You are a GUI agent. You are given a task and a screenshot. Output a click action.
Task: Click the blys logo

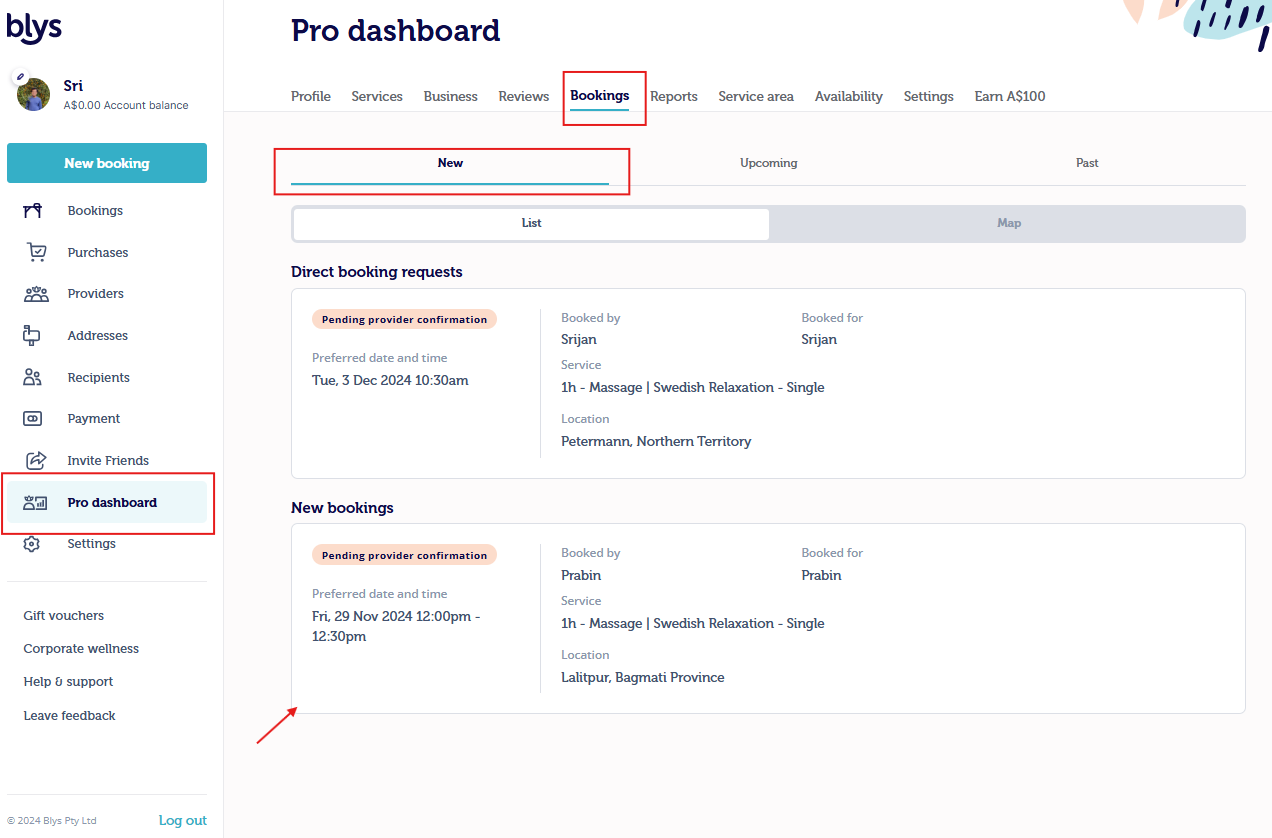pos(35,28)
